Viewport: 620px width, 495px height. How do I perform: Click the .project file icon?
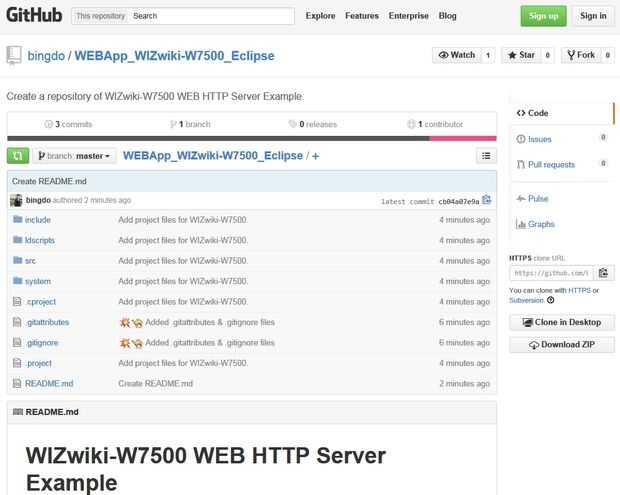[x=17, y=363]
